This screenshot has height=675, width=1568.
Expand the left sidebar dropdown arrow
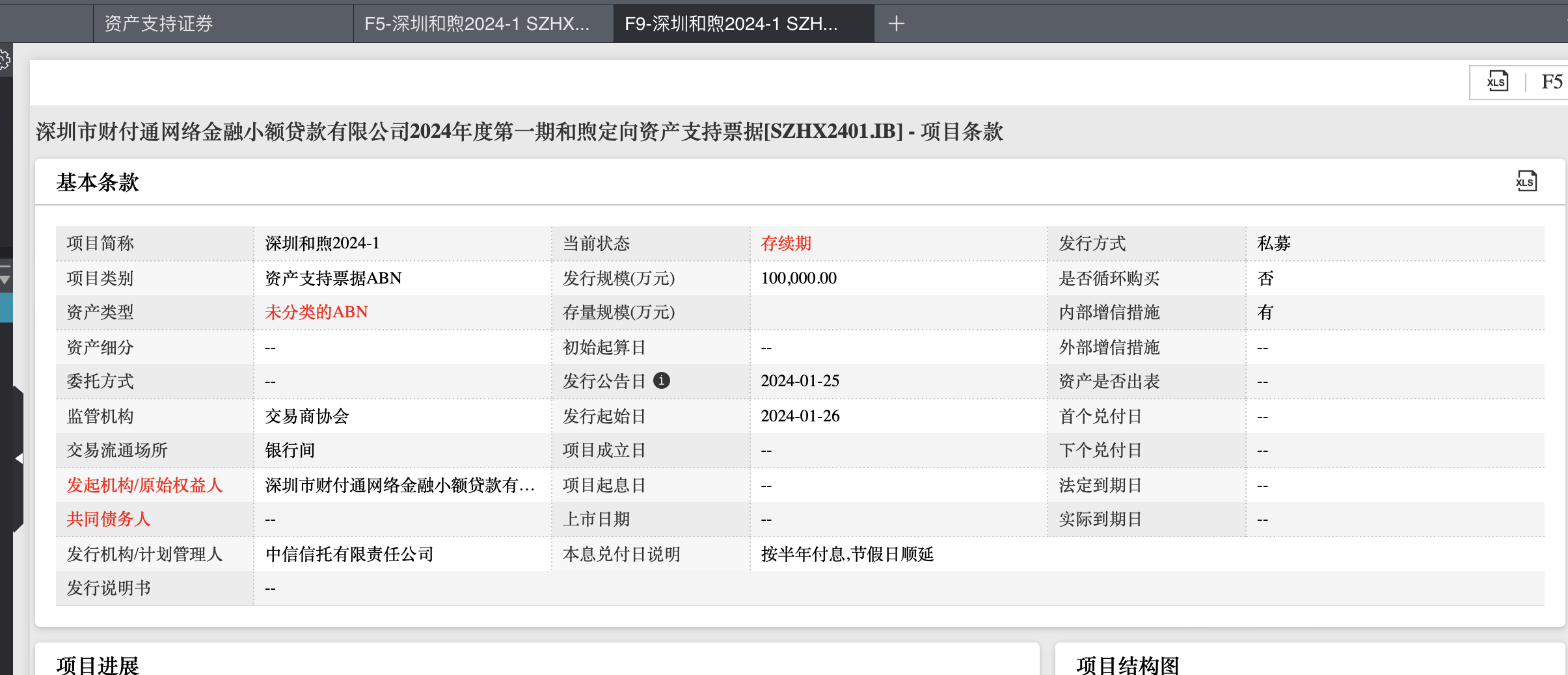pyautogui.click(x=5, y=280)
